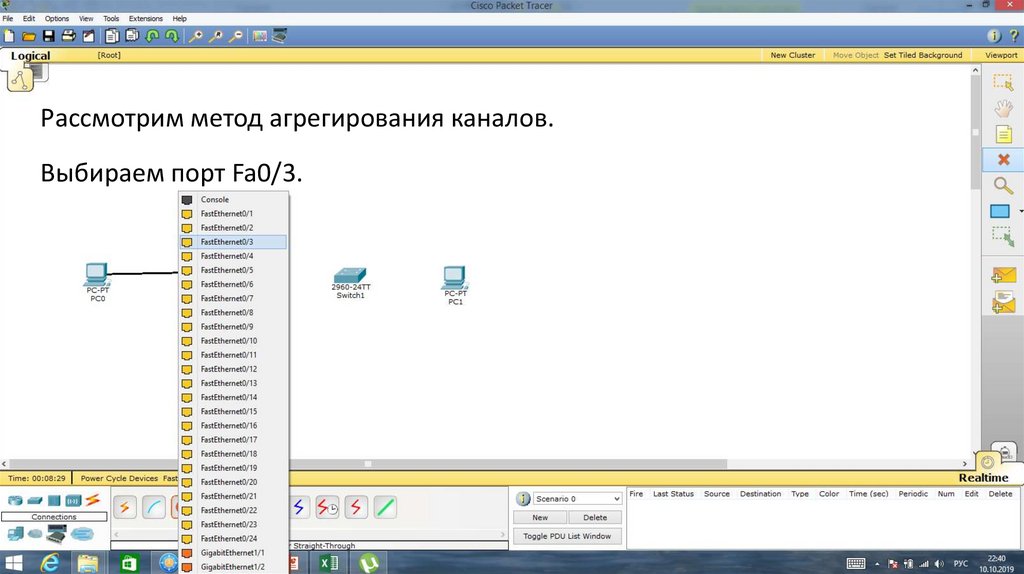Click the Print icon in the toolbar

pyautogui.click(x=69, y=37)
